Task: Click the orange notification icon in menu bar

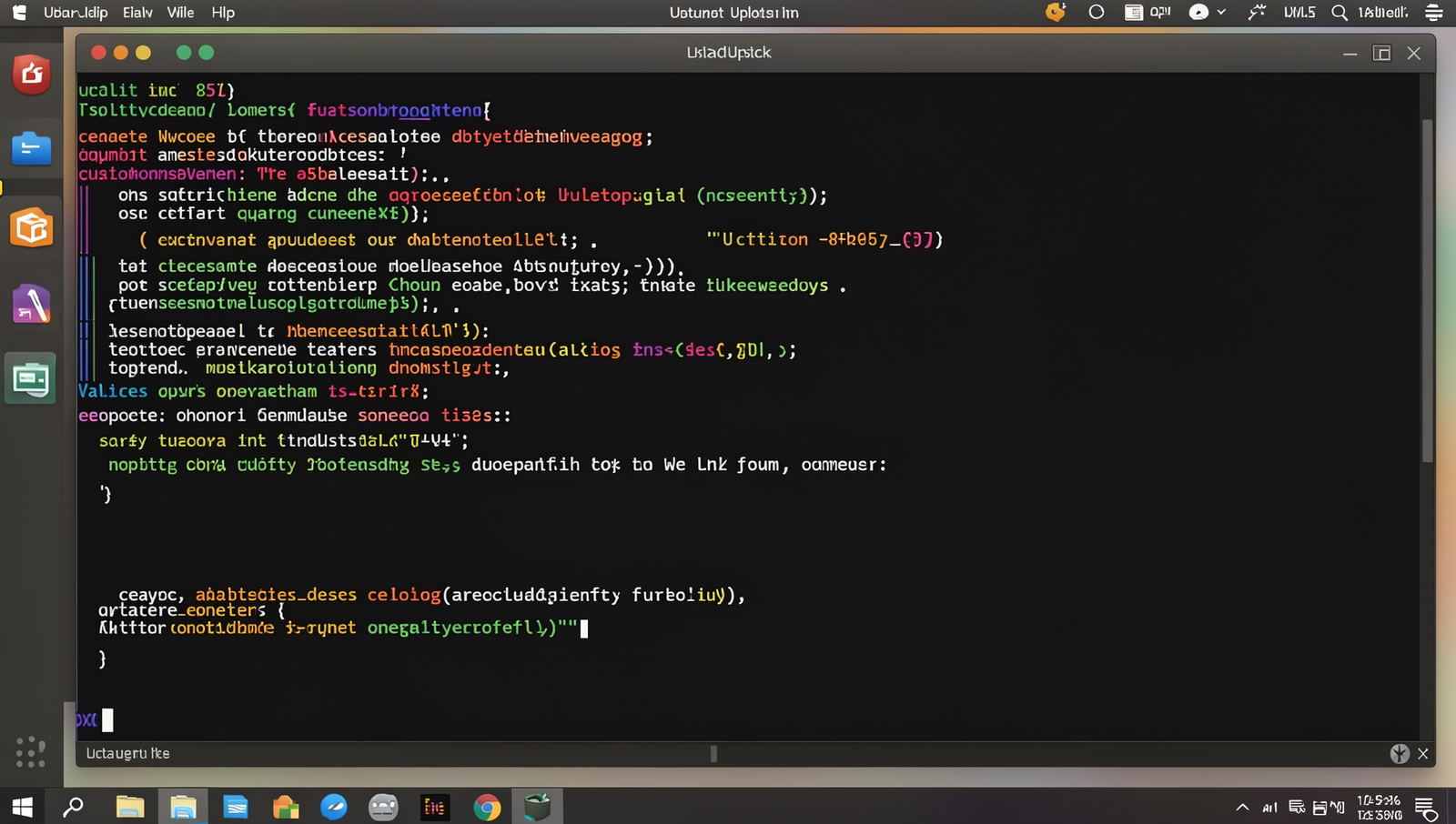Action: click(1056, 12)
